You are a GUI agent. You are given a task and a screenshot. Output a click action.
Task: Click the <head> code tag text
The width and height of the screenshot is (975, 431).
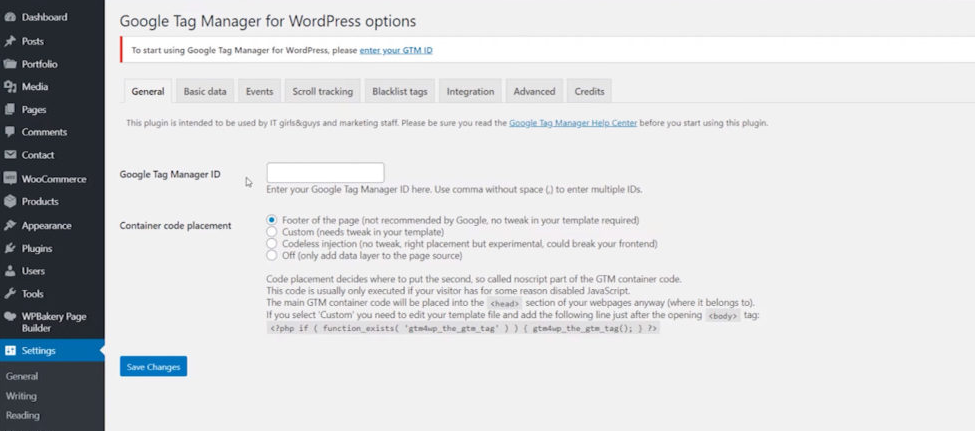504,304
